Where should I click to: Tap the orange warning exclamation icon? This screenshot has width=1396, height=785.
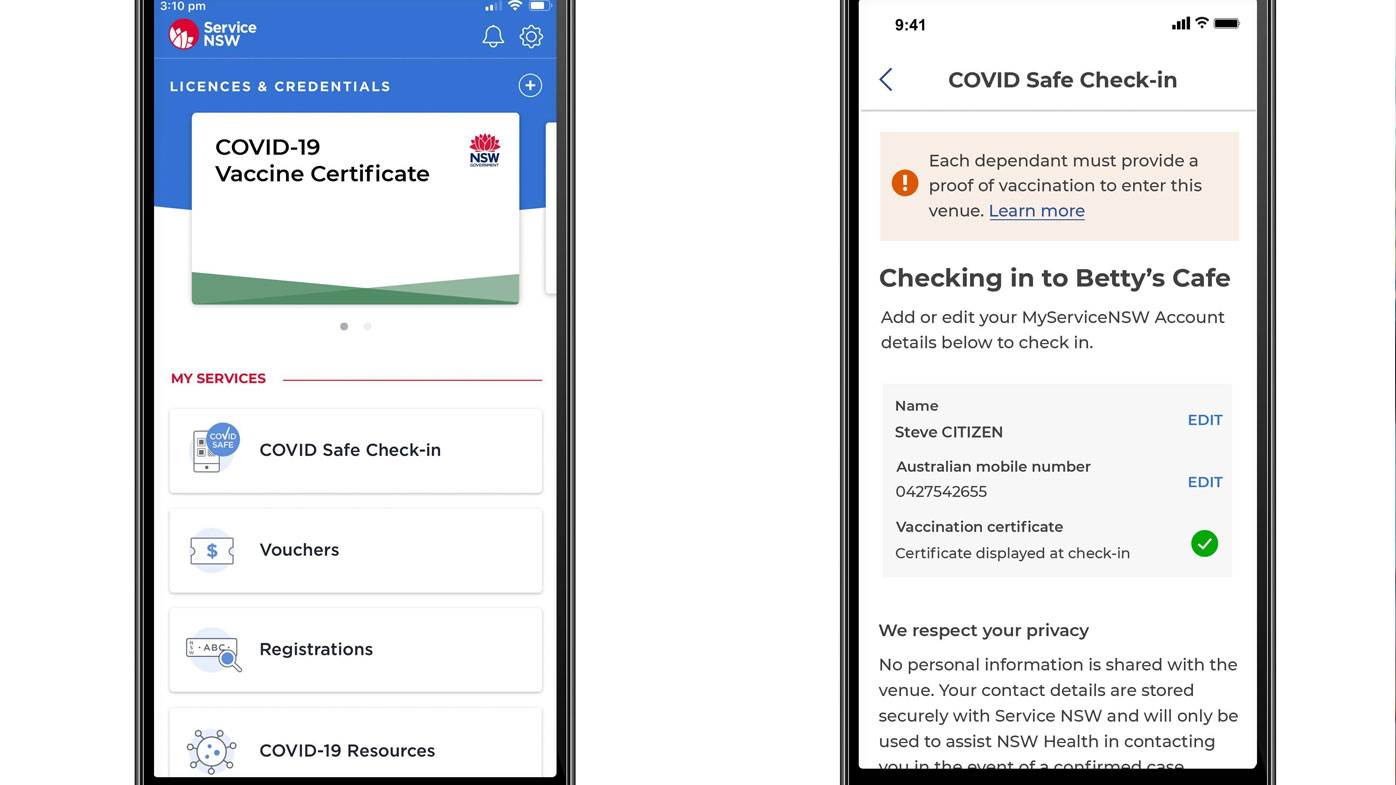pyautogui.click(x=905, y=183)
